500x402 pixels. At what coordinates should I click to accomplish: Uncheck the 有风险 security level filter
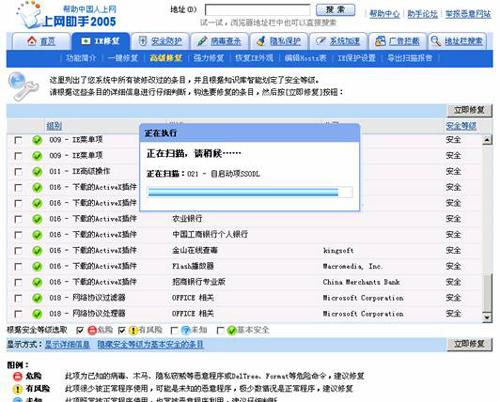(122, 330)
